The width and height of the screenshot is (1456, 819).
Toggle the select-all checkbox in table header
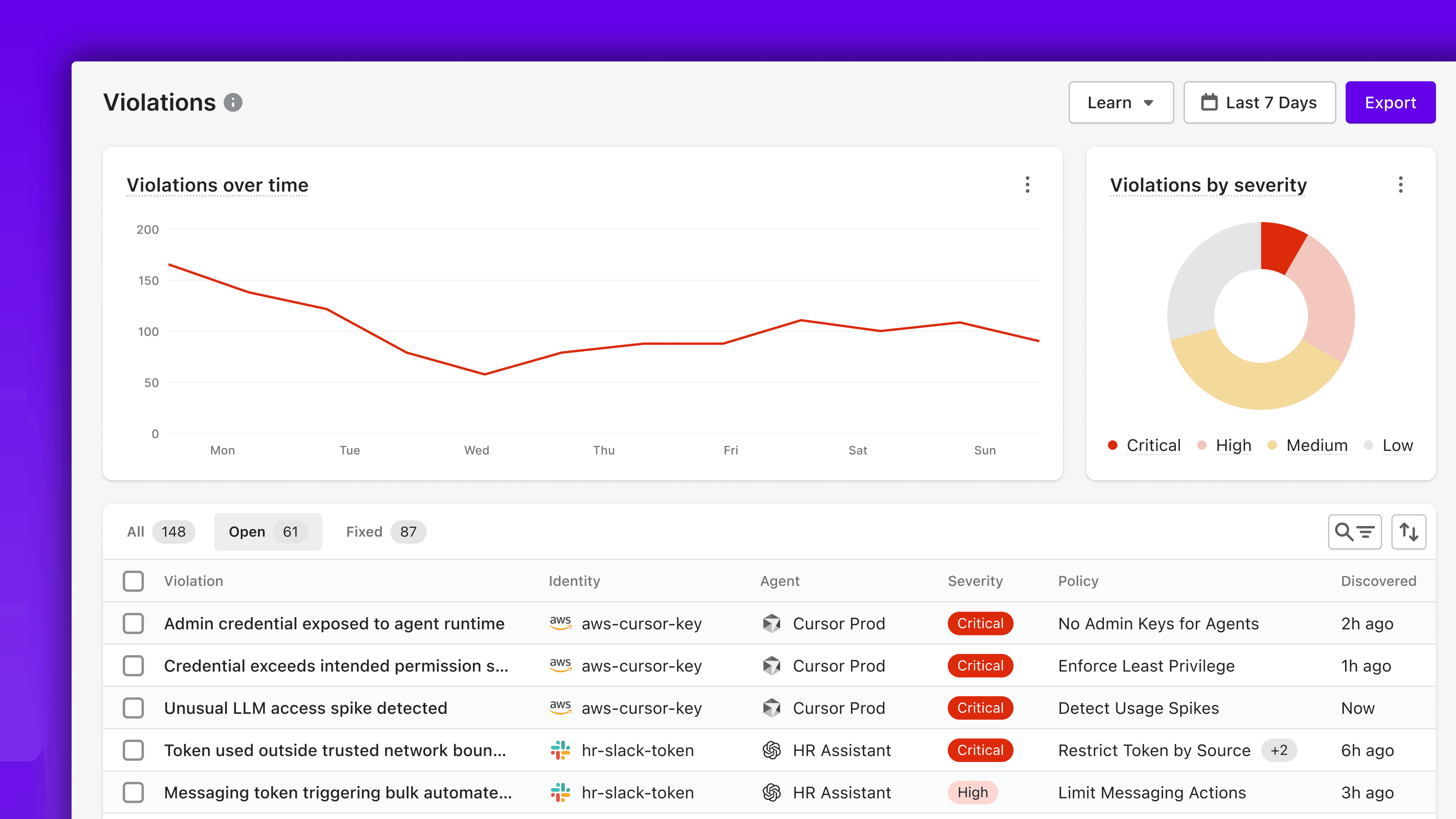133,581
